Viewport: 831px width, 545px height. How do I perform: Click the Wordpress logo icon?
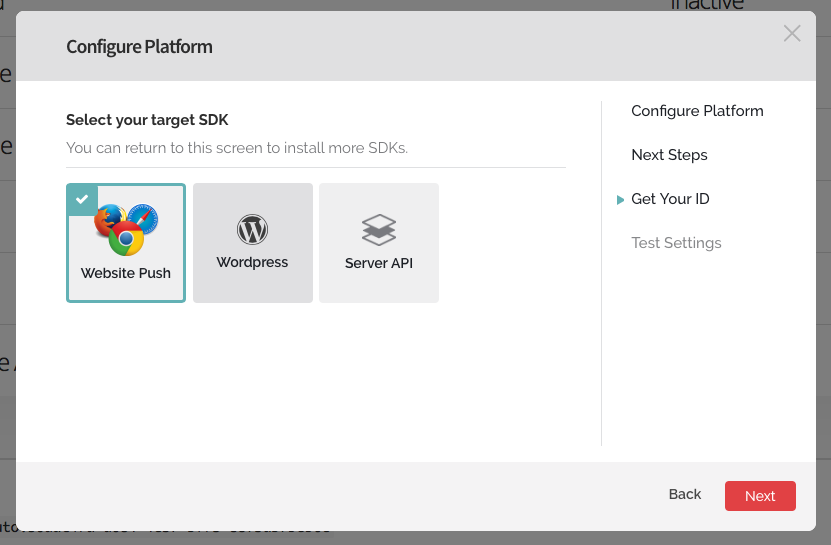click(x=252, y=229)
